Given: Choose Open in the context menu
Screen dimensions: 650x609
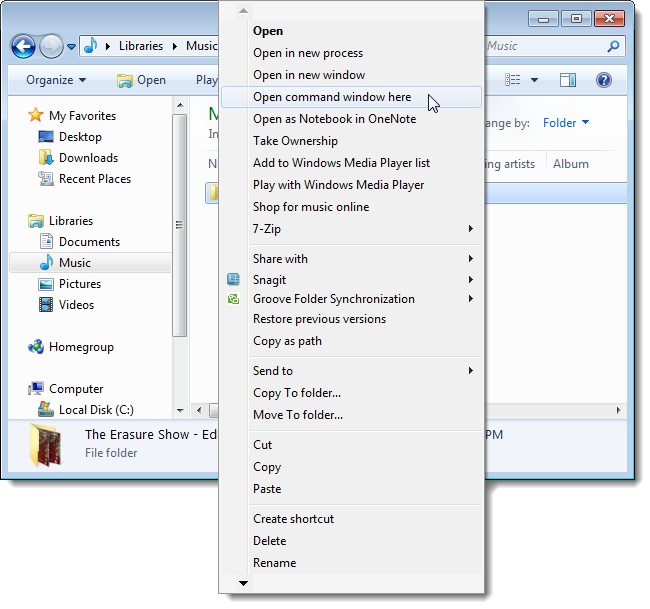Looking at the screenshot, I should [x=352, y=31].
